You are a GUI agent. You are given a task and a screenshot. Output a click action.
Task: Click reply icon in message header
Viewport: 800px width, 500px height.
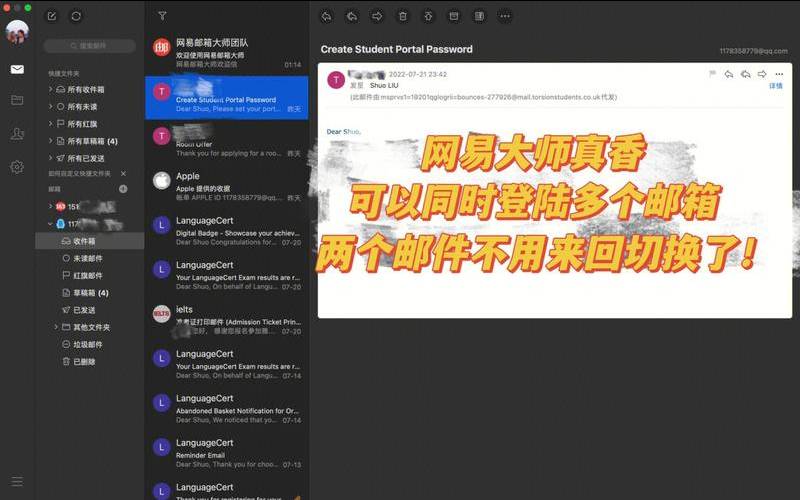[x=729, y=74]
